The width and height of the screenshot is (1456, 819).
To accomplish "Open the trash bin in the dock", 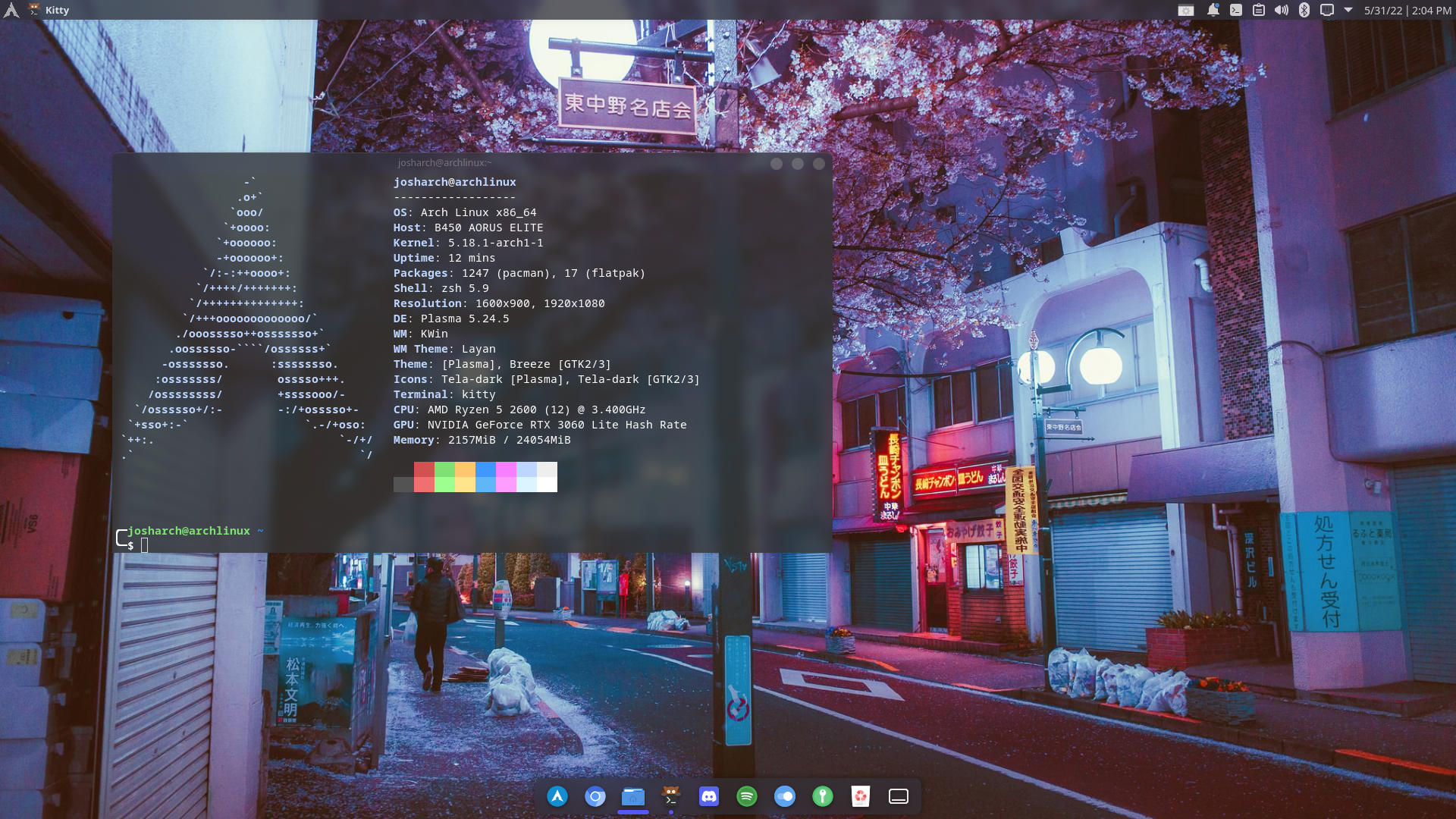I will pos(861,796).
